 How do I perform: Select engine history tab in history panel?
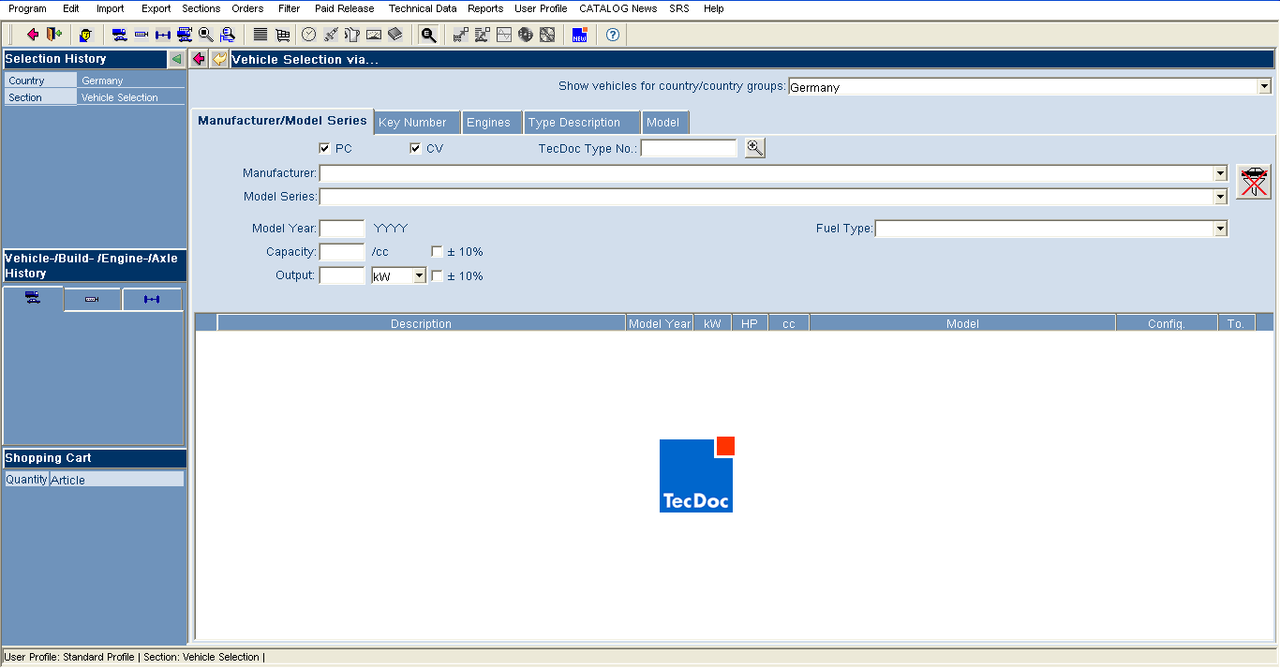(x=92, y=299)
